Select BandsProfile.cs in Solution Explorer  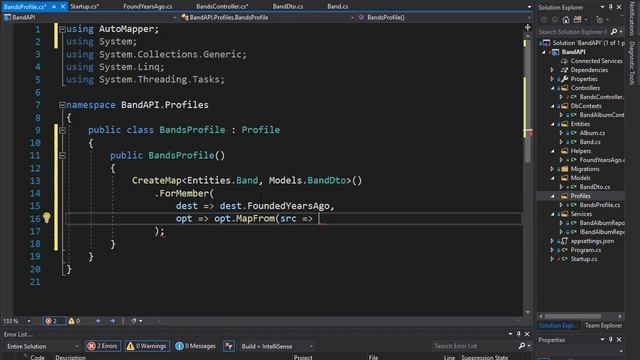point(600,205)
